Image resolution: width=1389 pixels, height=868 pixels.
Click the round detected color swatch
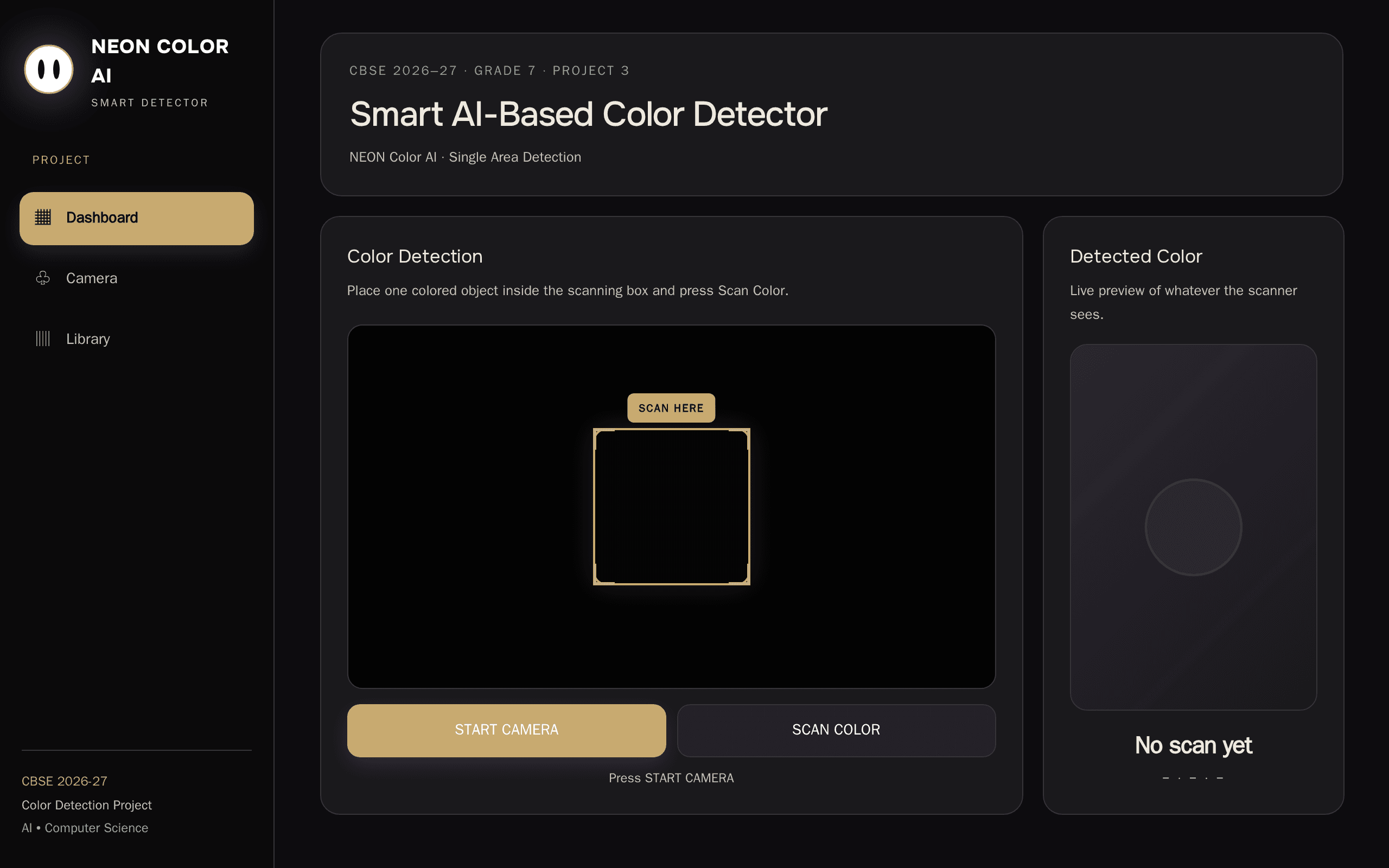coord(1193,527)
